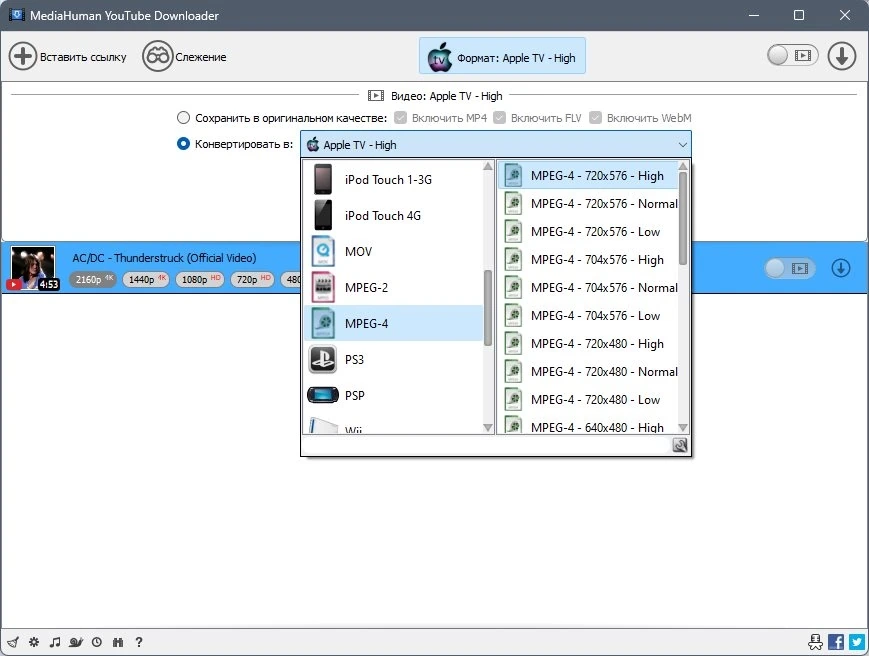
Task: Open the Tracking binoculars icon
Action: coord(157,57)
